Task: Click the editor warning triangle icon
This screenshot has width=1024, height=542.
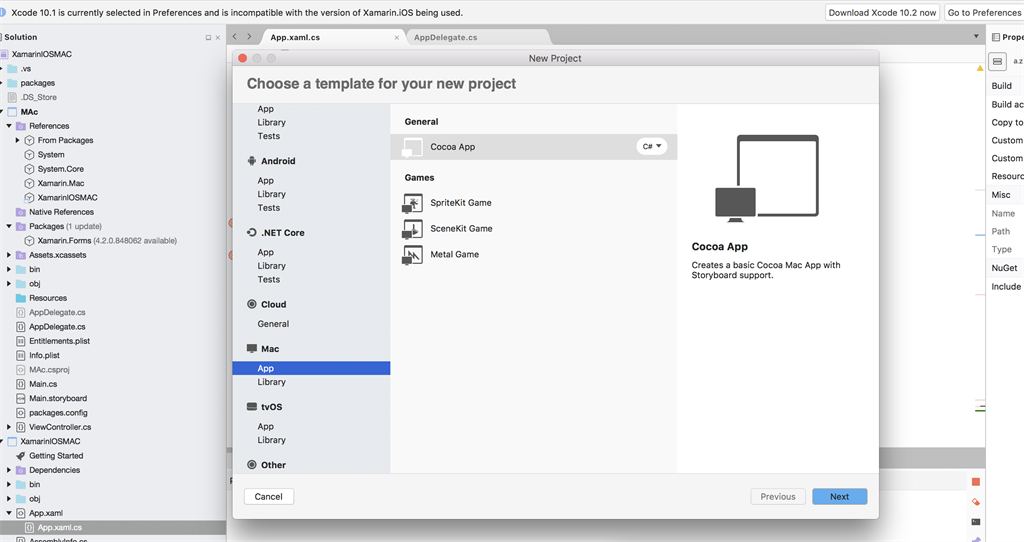Action: coord(980,68)
